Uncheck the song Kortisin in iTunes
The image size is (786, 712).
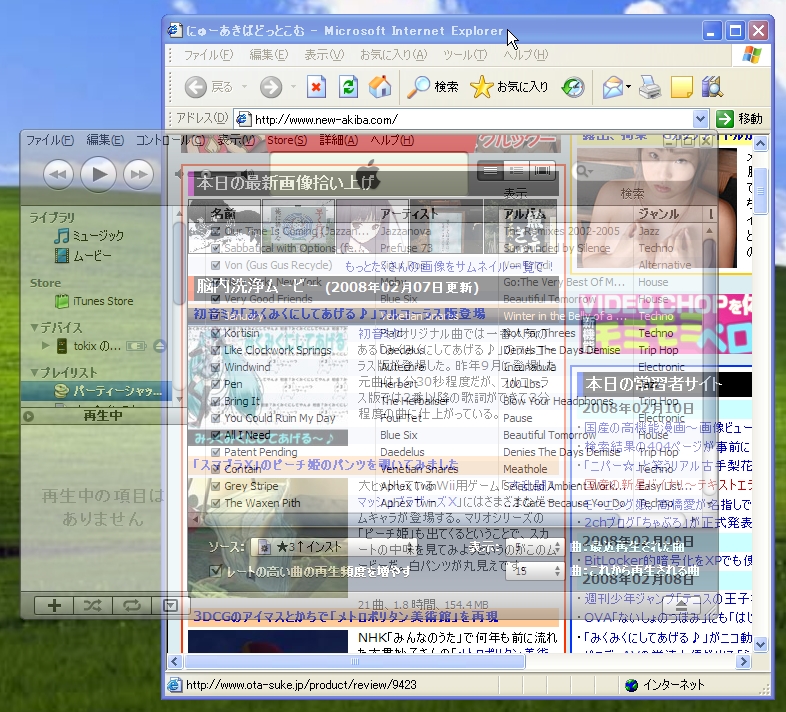[216, 333]
